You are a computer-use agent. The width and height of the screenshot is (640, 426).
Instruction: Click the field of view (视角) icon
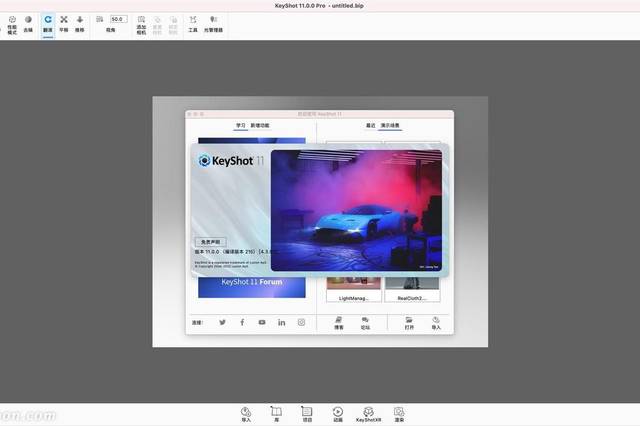pos(100,19)
